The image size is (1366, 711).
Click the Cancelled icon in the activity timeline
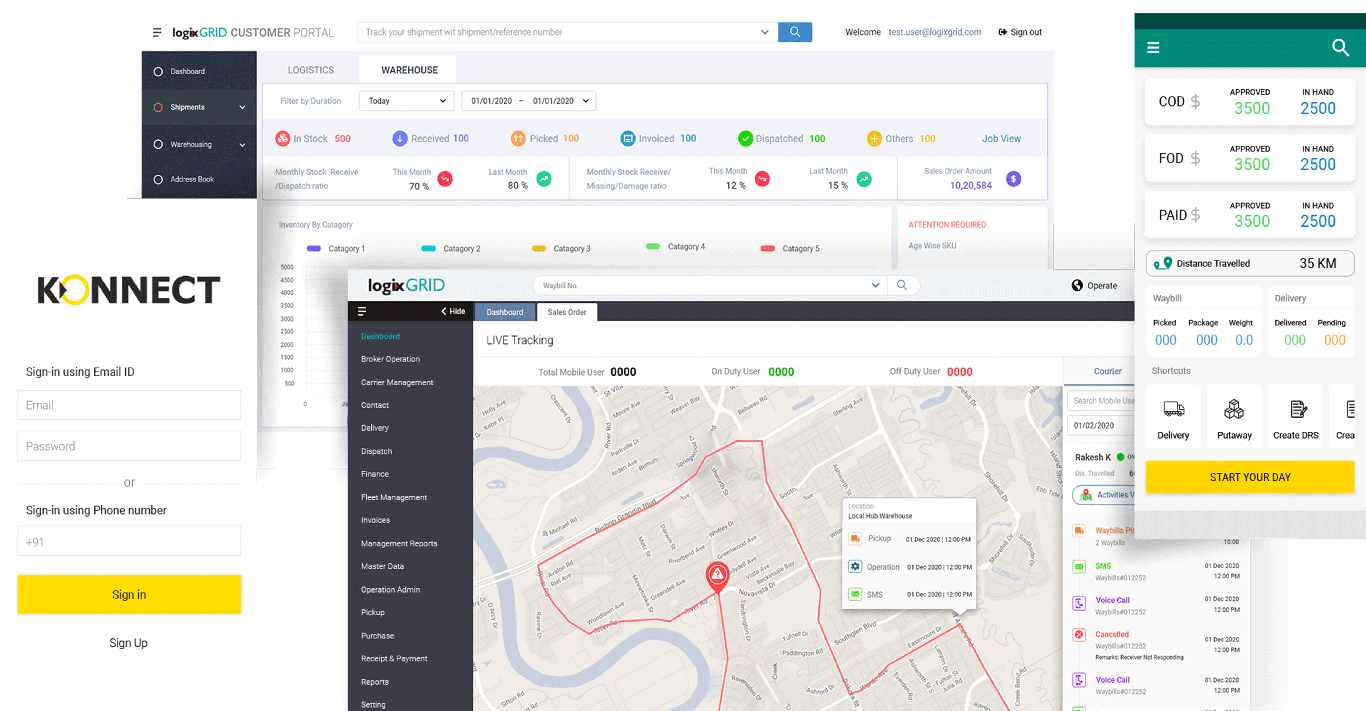pyautogui.click(x=1079, y=635)
